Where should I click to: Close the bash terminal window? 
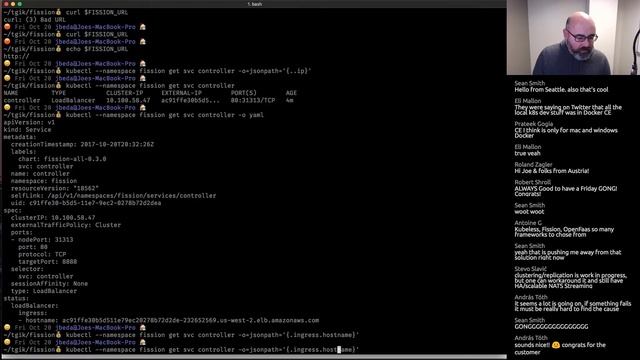click(x=6, y=4)
